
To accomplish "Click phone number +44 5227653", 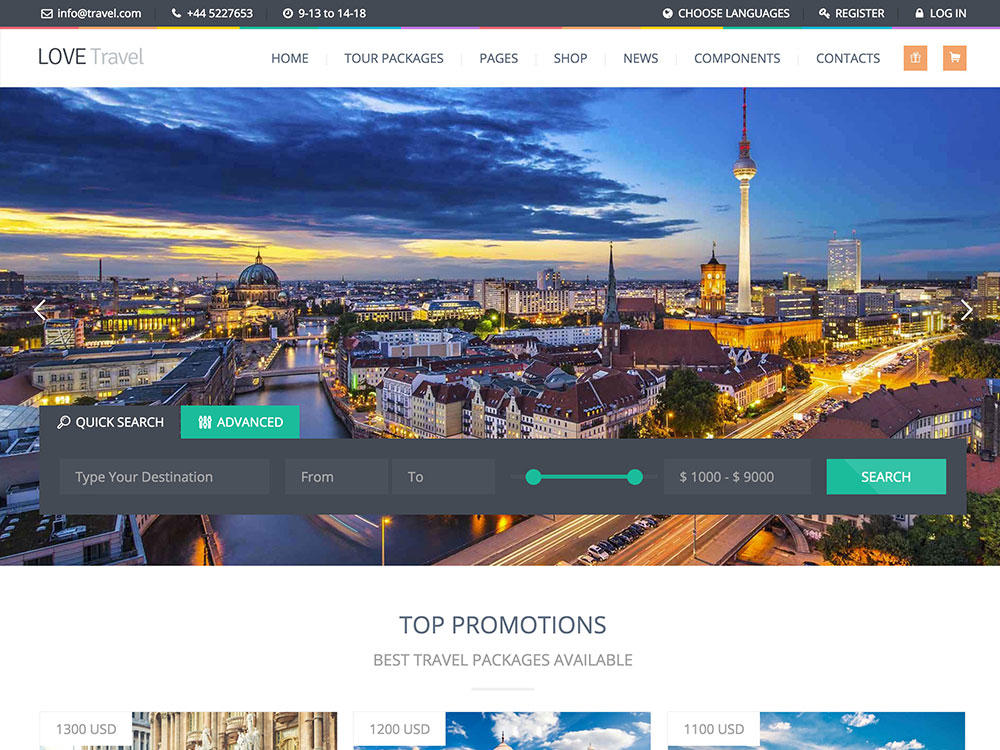I will click(x=219, y=13).
